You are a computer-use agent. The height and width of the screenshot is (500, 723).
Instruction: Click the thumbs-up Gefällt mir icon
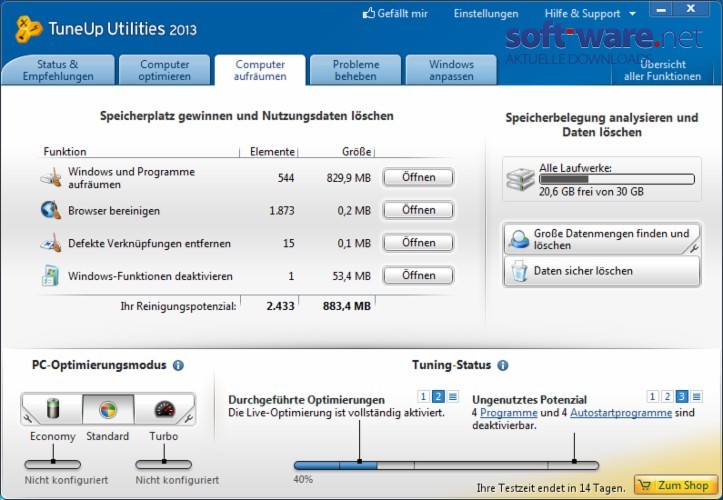(368, 13)
